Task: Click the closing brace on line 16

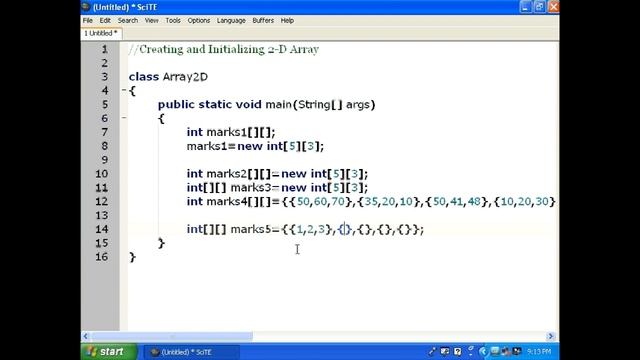Action: (x=132, y=257)
